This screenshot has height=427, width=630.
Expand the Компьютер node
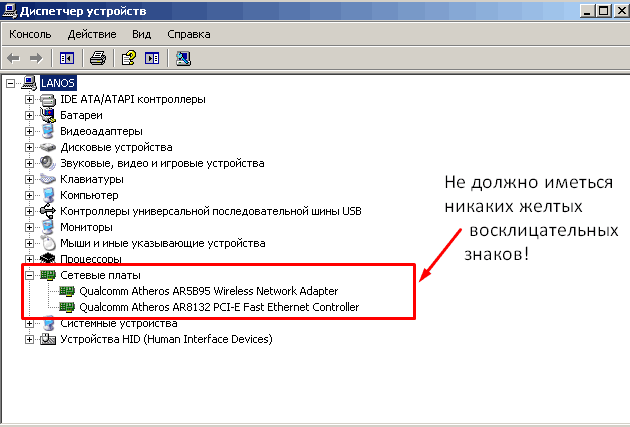[x=29, y=195]
